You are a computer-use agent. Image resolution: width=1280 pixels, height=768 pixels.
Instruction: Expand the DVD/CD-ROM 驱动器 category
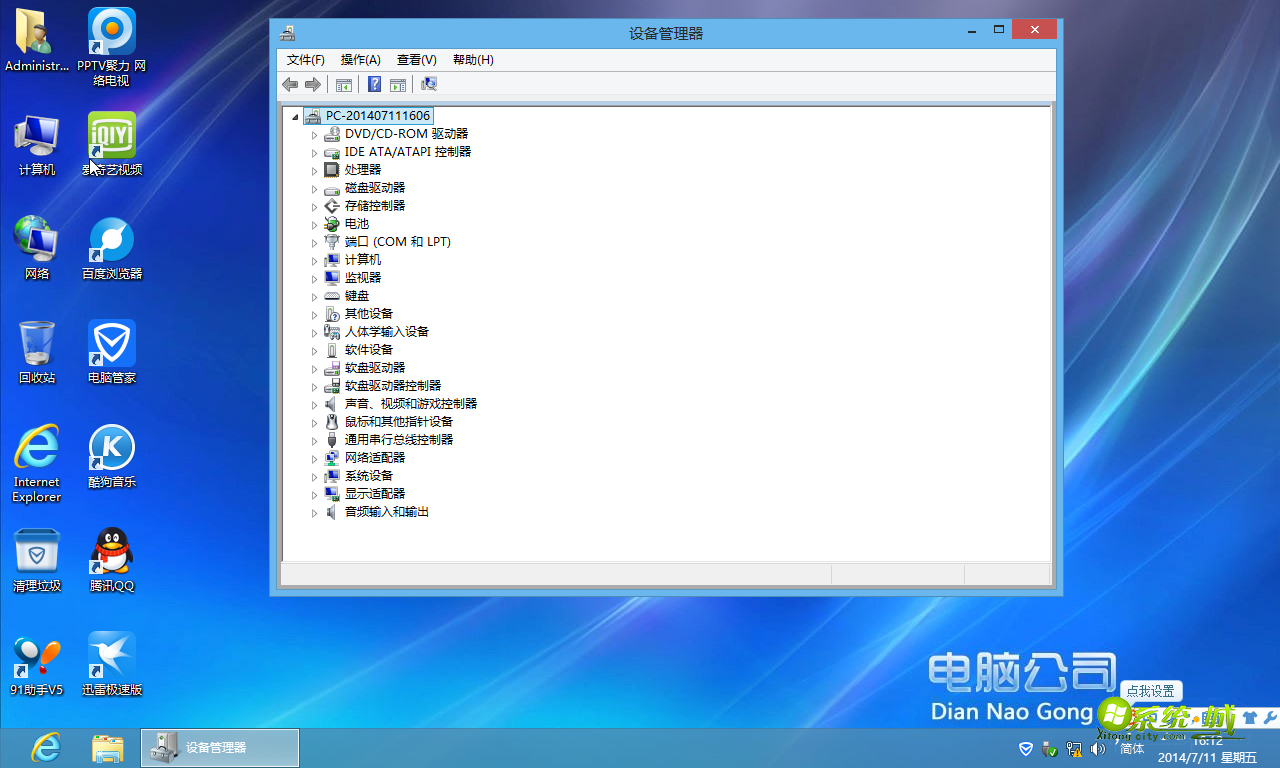314,133
